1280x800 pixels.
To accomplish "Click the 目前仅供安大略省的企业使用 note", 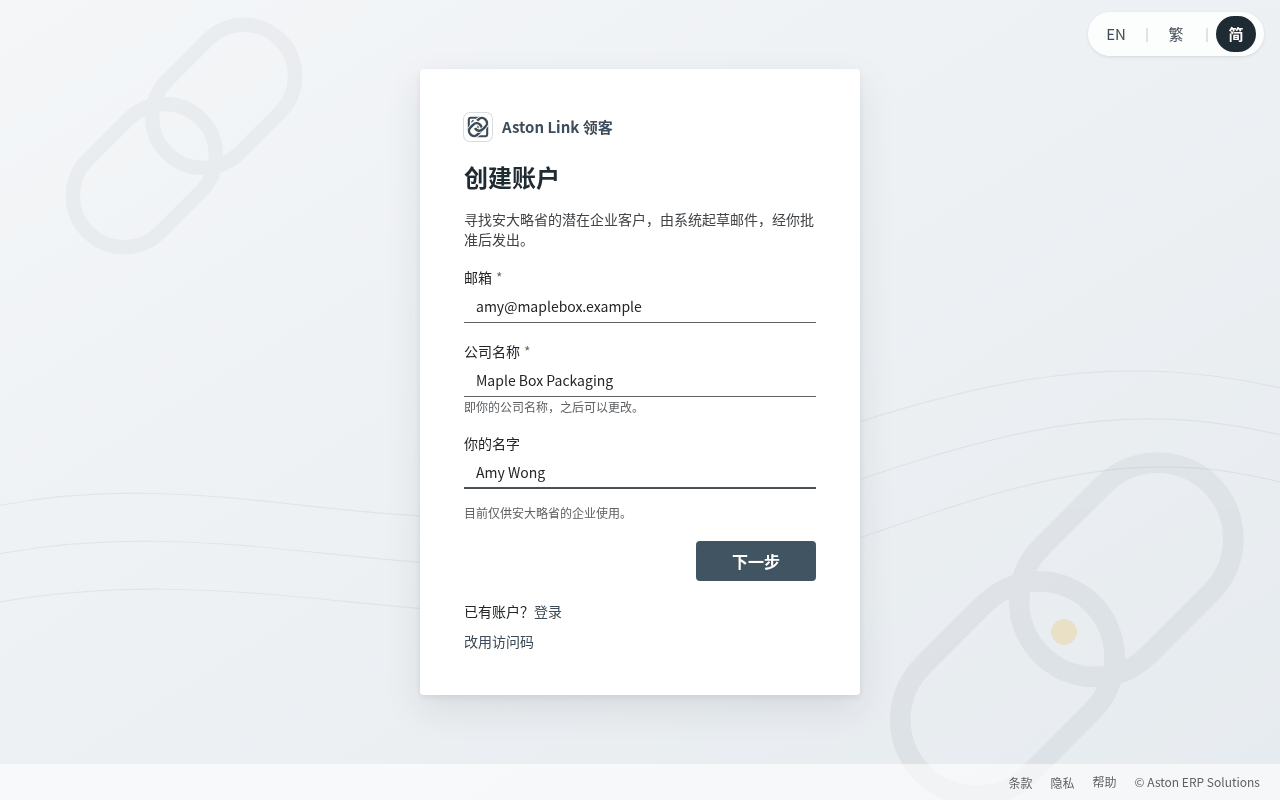I will [x=546, y=513].
